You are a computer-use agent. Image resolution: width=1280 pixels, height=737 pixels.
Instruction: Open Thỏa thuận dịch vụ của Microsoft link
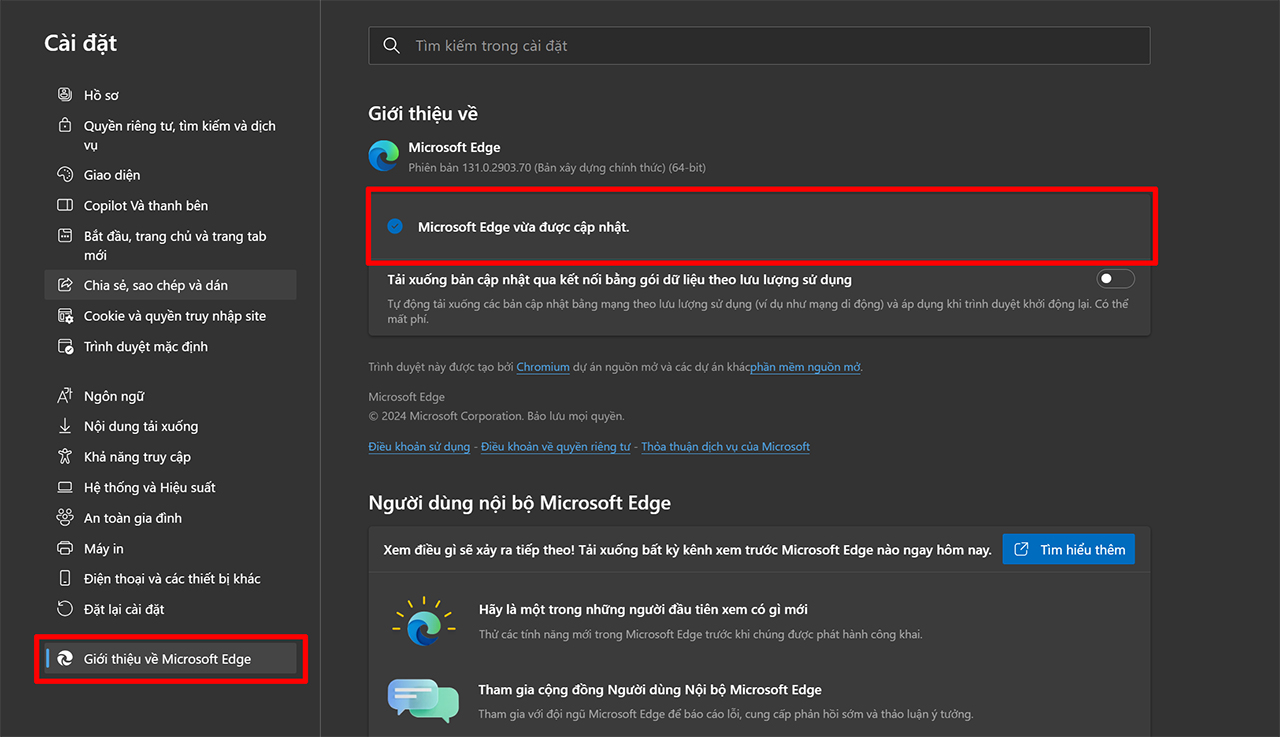[725, 446]
